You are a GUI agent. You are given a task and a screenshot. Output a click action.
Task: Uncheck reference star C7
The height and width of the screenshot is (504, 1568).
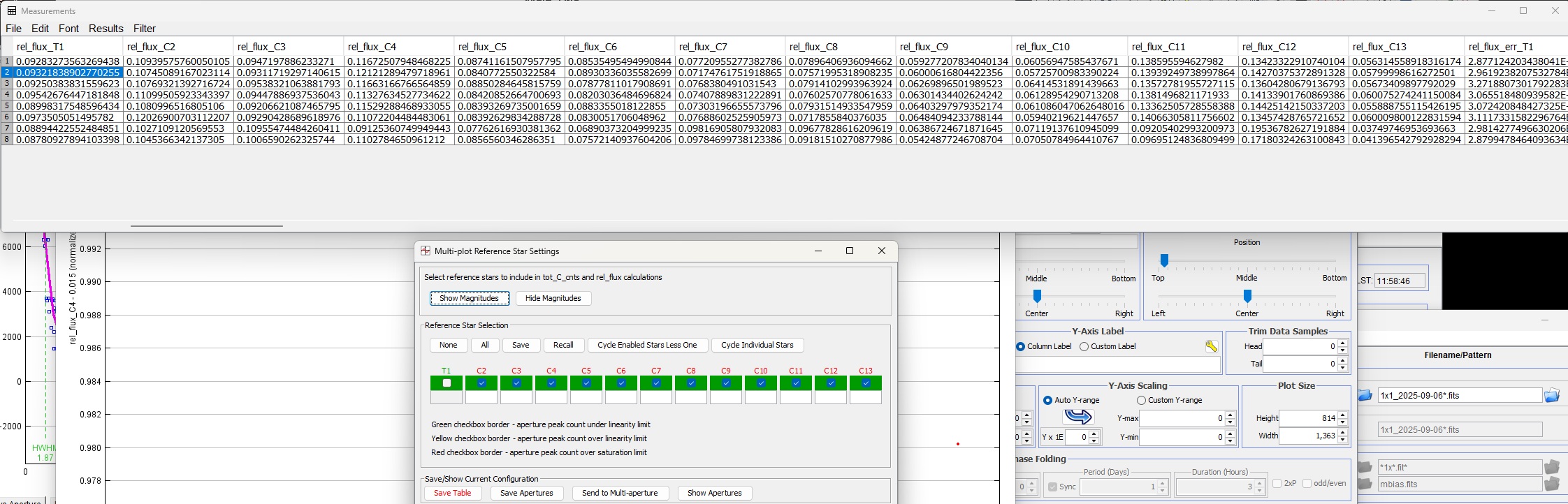click(x=656, y=383)
